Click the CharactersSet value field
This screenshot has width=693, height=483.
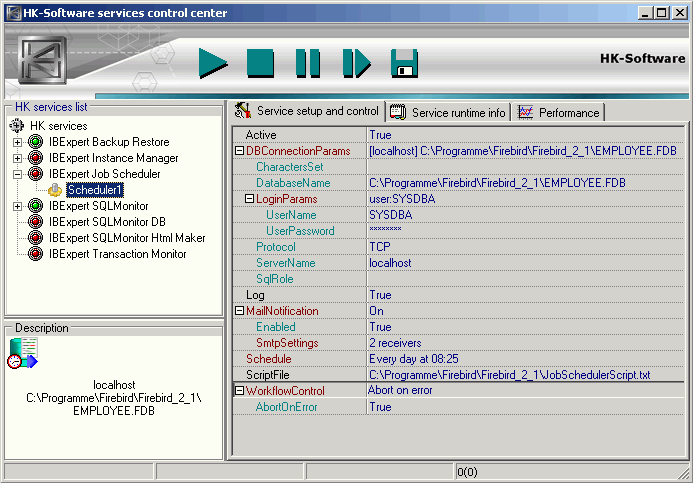click(x=525, y=167)
